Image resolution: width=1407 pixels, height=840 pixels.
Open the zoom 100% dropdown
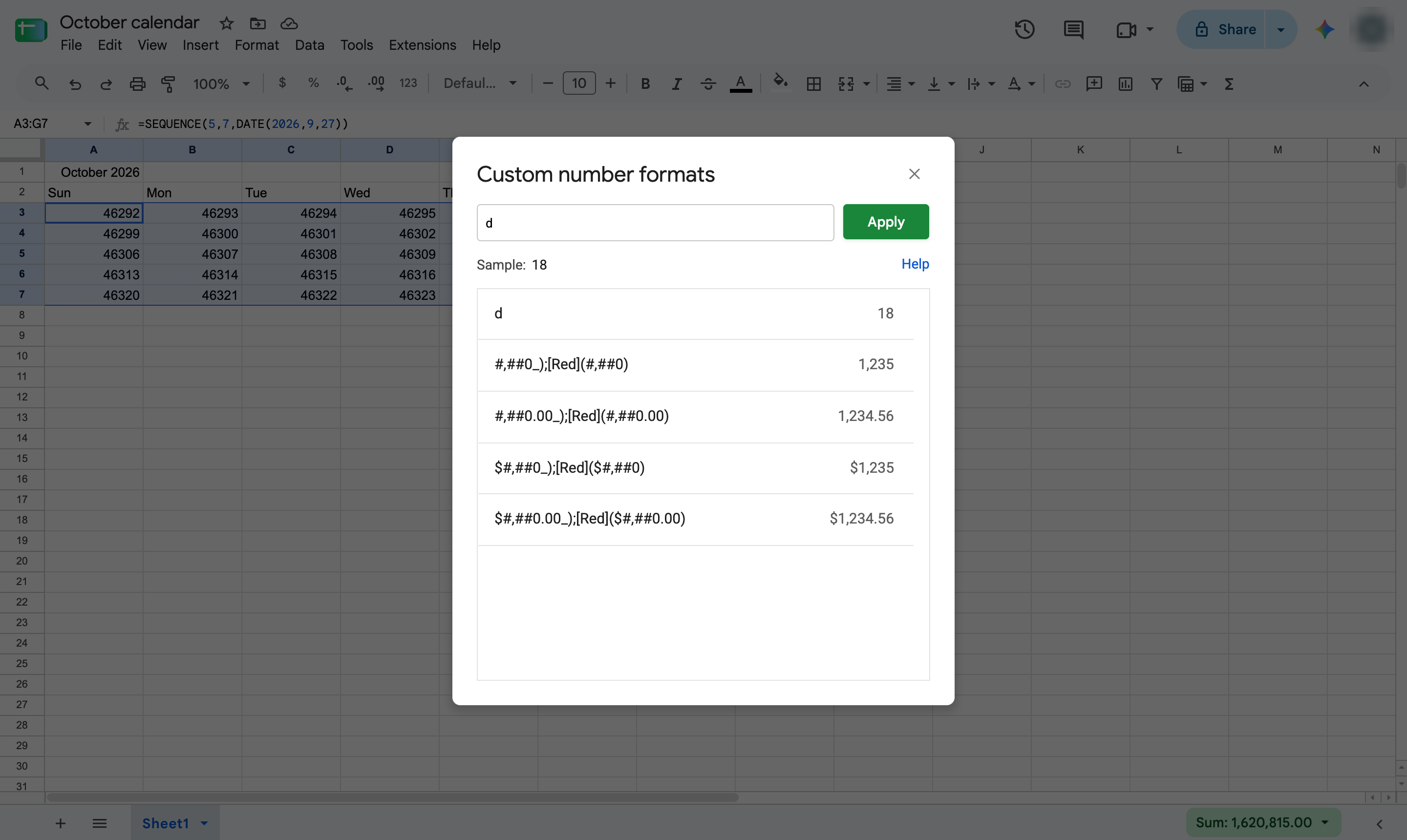[221, 84]
